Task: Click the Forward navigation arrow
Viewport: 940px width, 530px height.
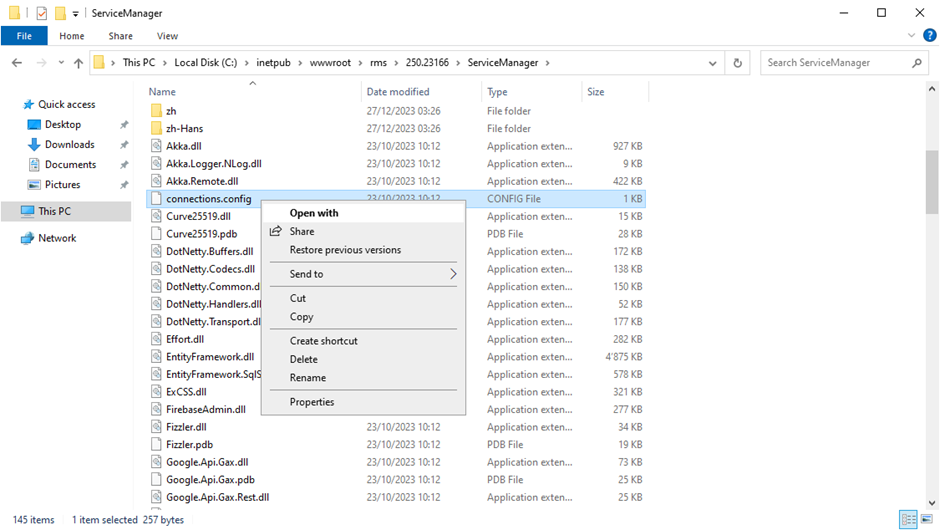Action: click(x=41, y=62)
